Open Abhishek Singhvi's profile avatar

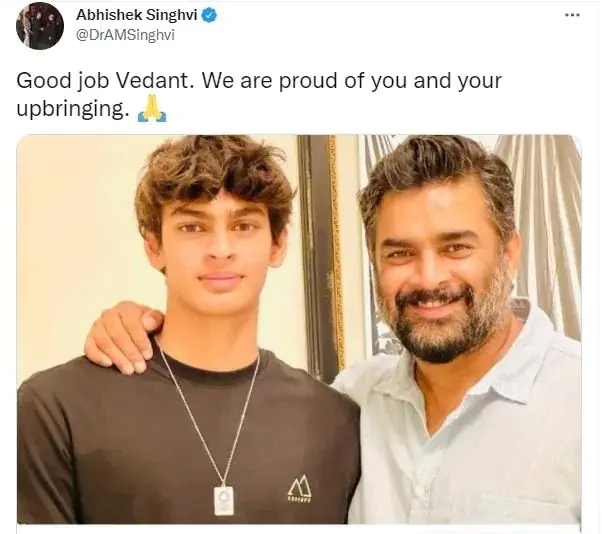(x=40, y=26)
